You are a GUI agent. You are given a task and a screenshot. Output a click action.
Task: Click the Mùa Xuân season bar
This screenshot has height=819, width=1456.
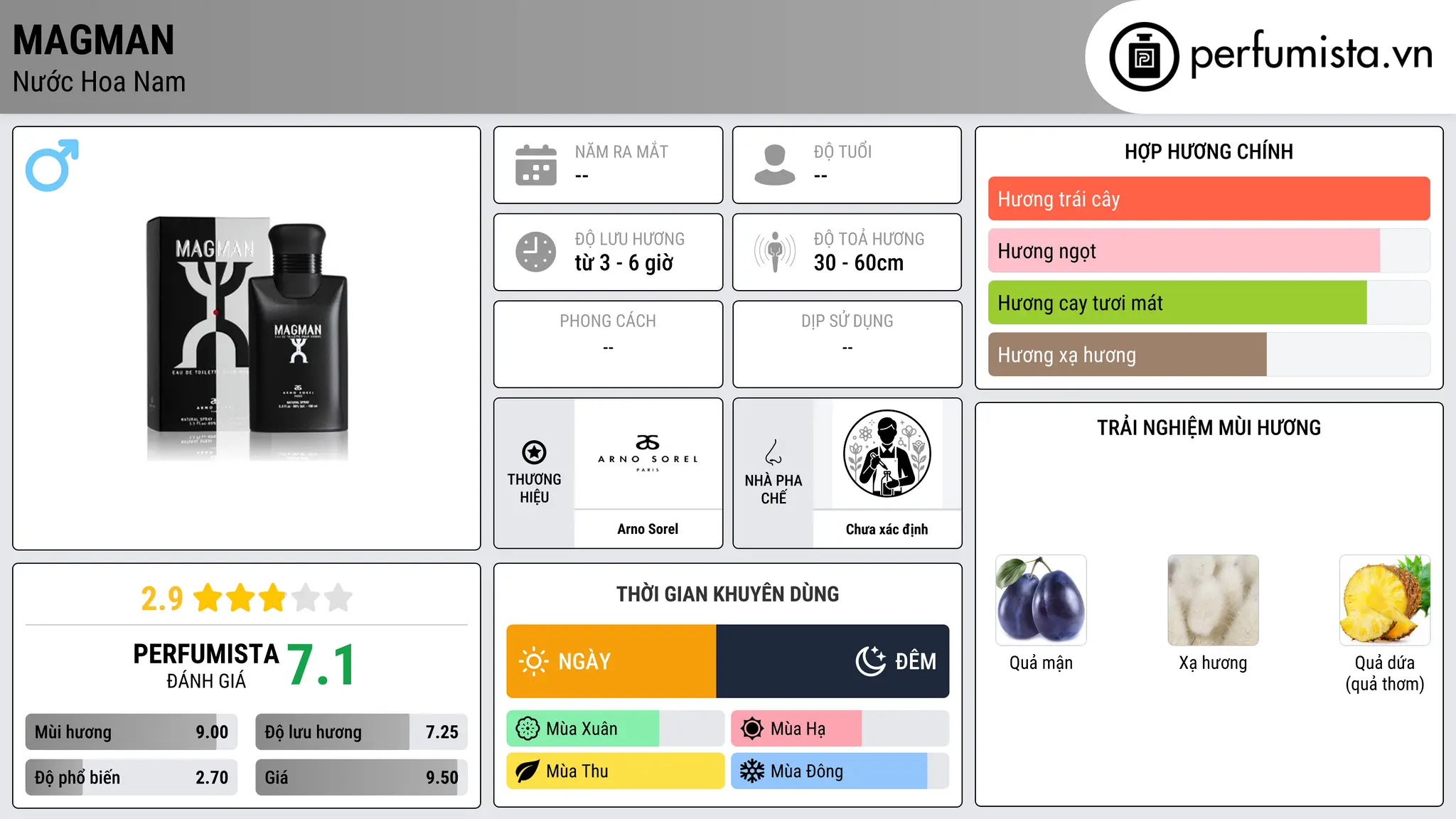point(615,729)
